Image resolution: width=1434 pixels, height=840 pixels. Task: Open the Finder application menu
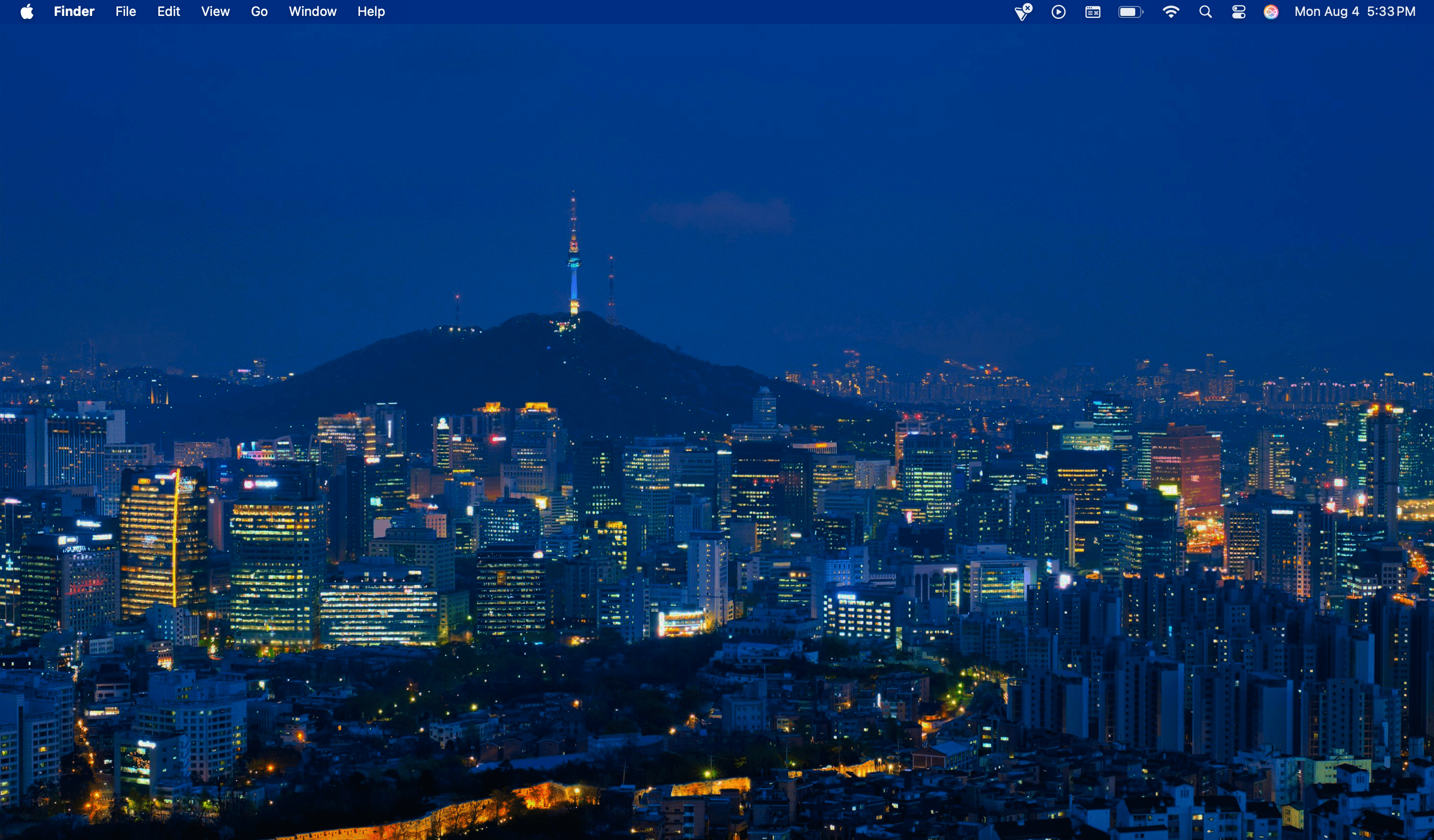click(x=74, y=11)
